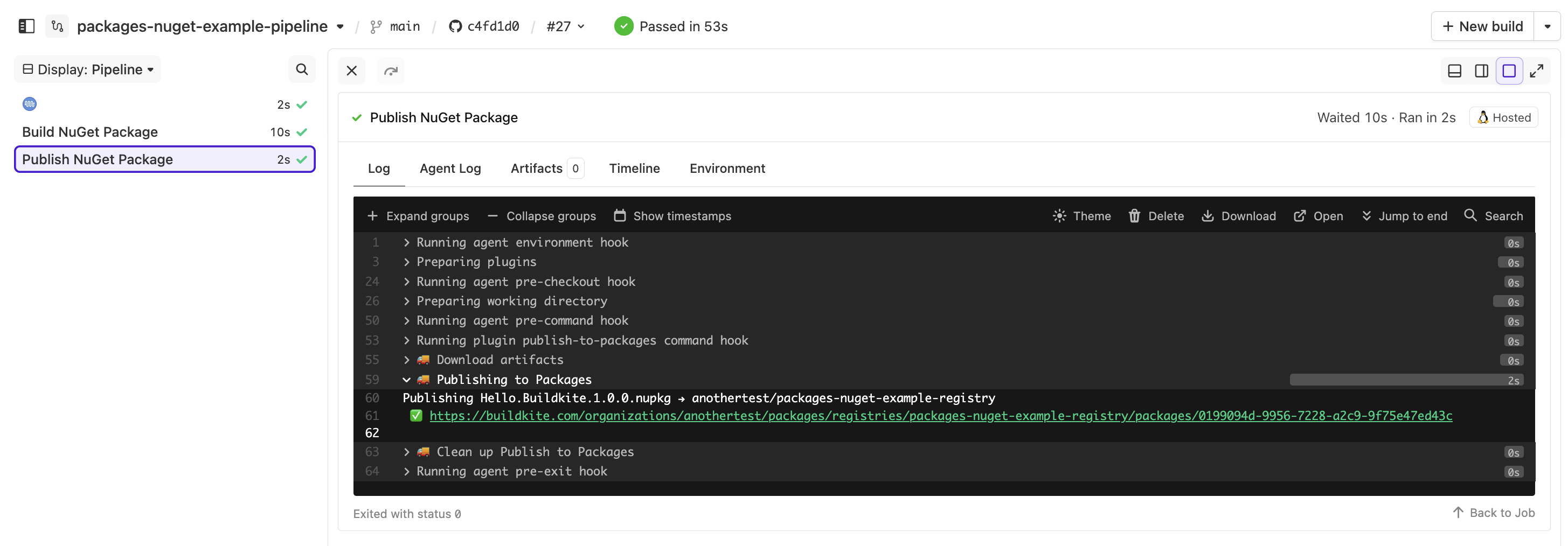Open the log Search
Screen dimensions: 1568x546
(1494, 216)
